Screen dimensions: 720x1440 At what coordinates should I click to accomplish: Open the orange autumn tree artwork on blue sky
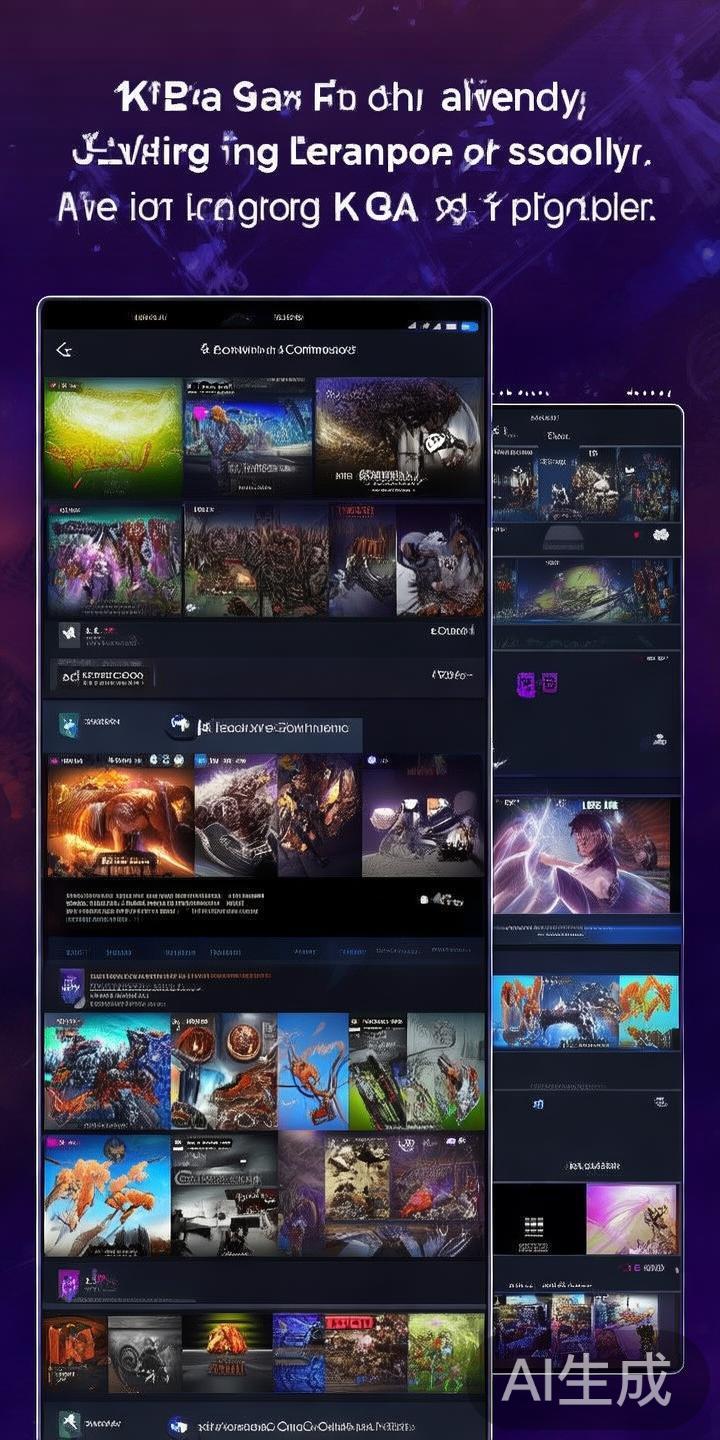(x=107, y=1195)
